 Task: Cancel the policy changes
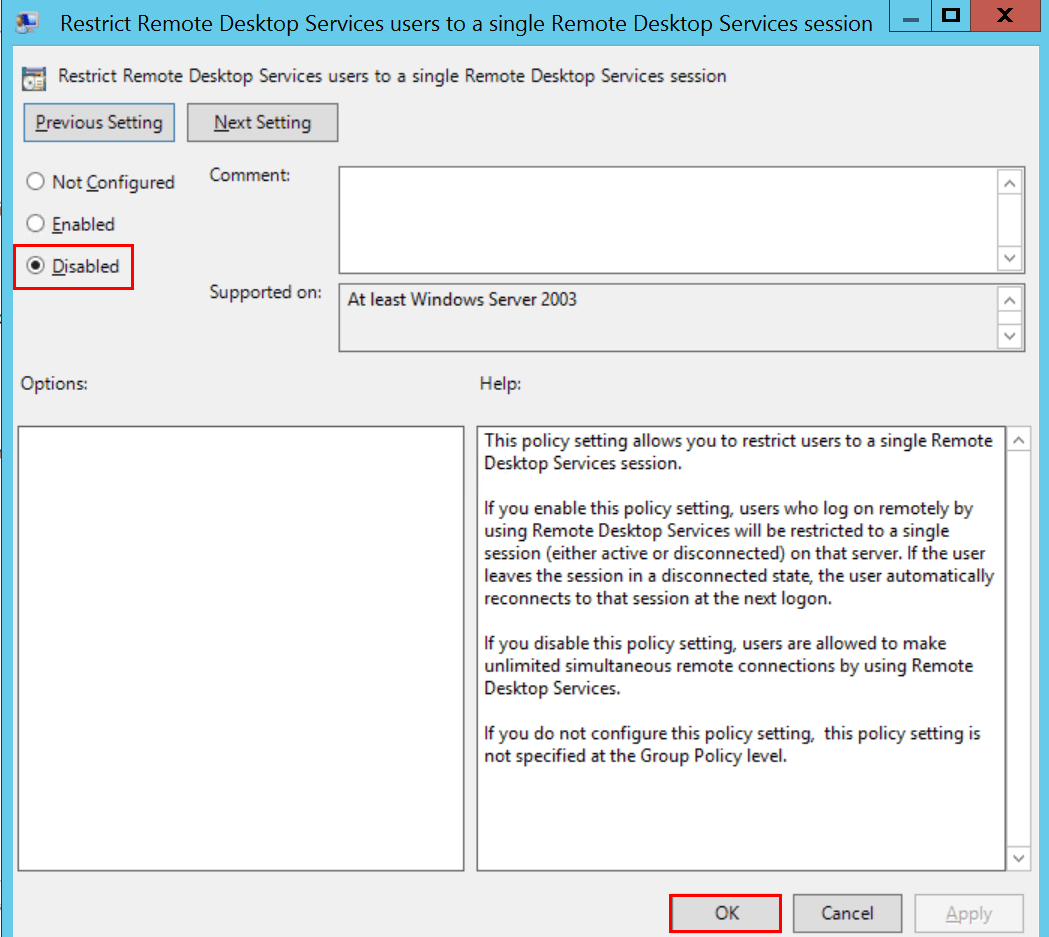[x=847, y=913]
